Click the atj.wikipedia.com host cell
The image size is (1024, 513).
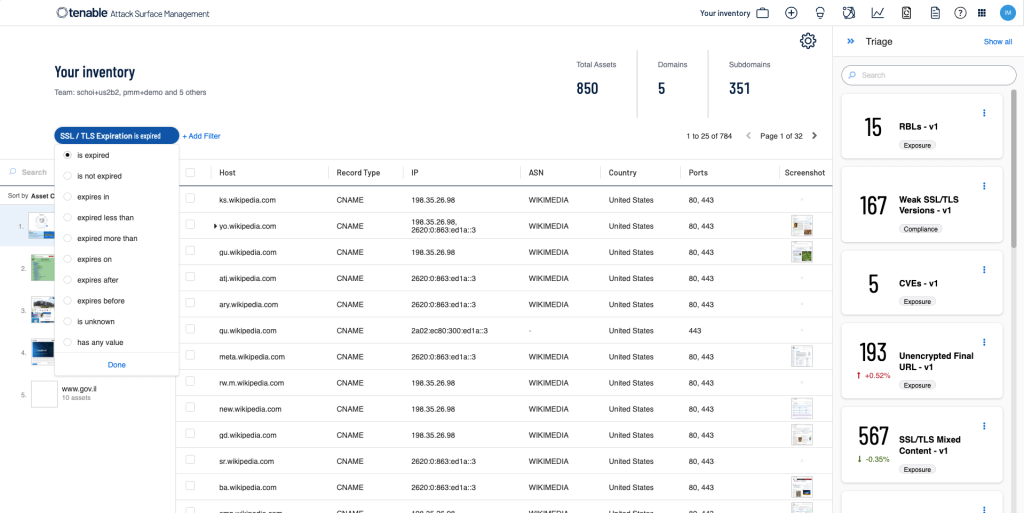click(x=248, y=278)
